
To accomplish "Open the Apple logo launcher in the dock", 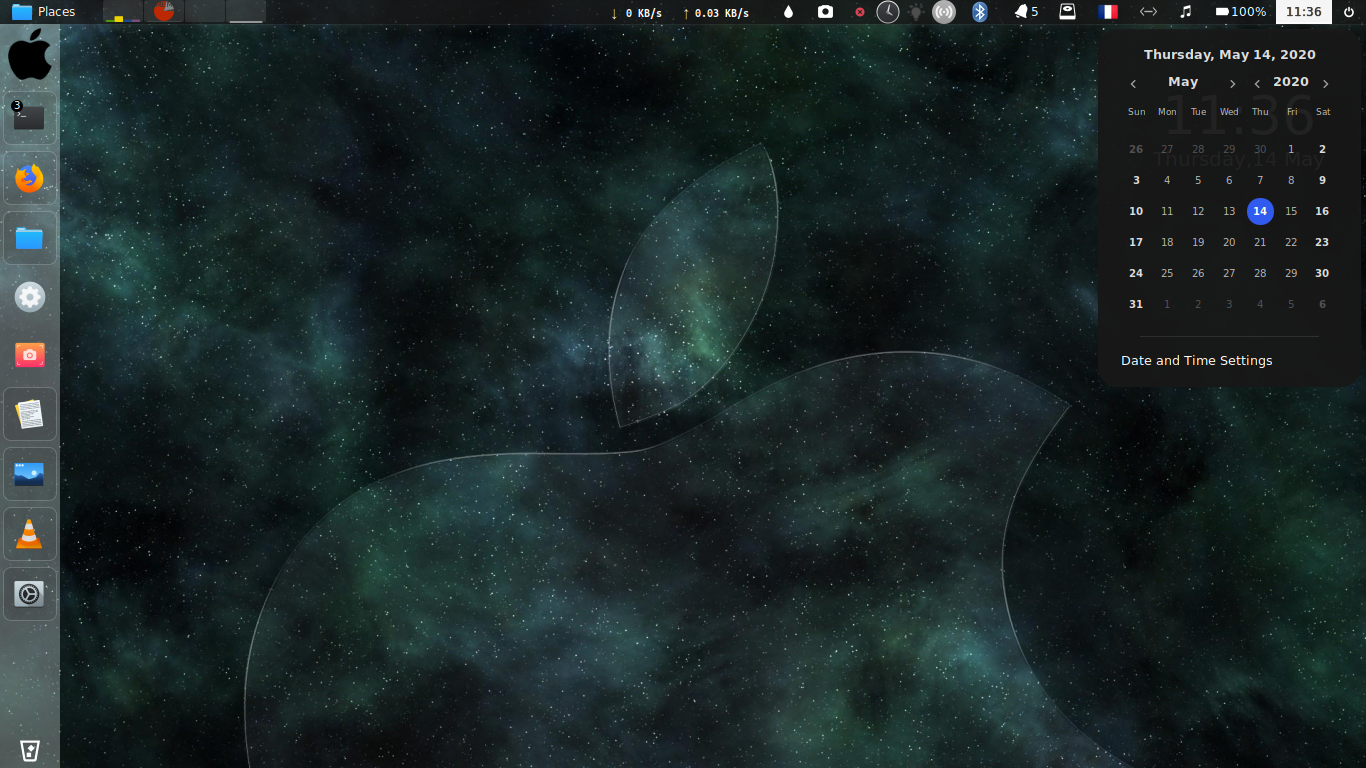I will 30,55.
